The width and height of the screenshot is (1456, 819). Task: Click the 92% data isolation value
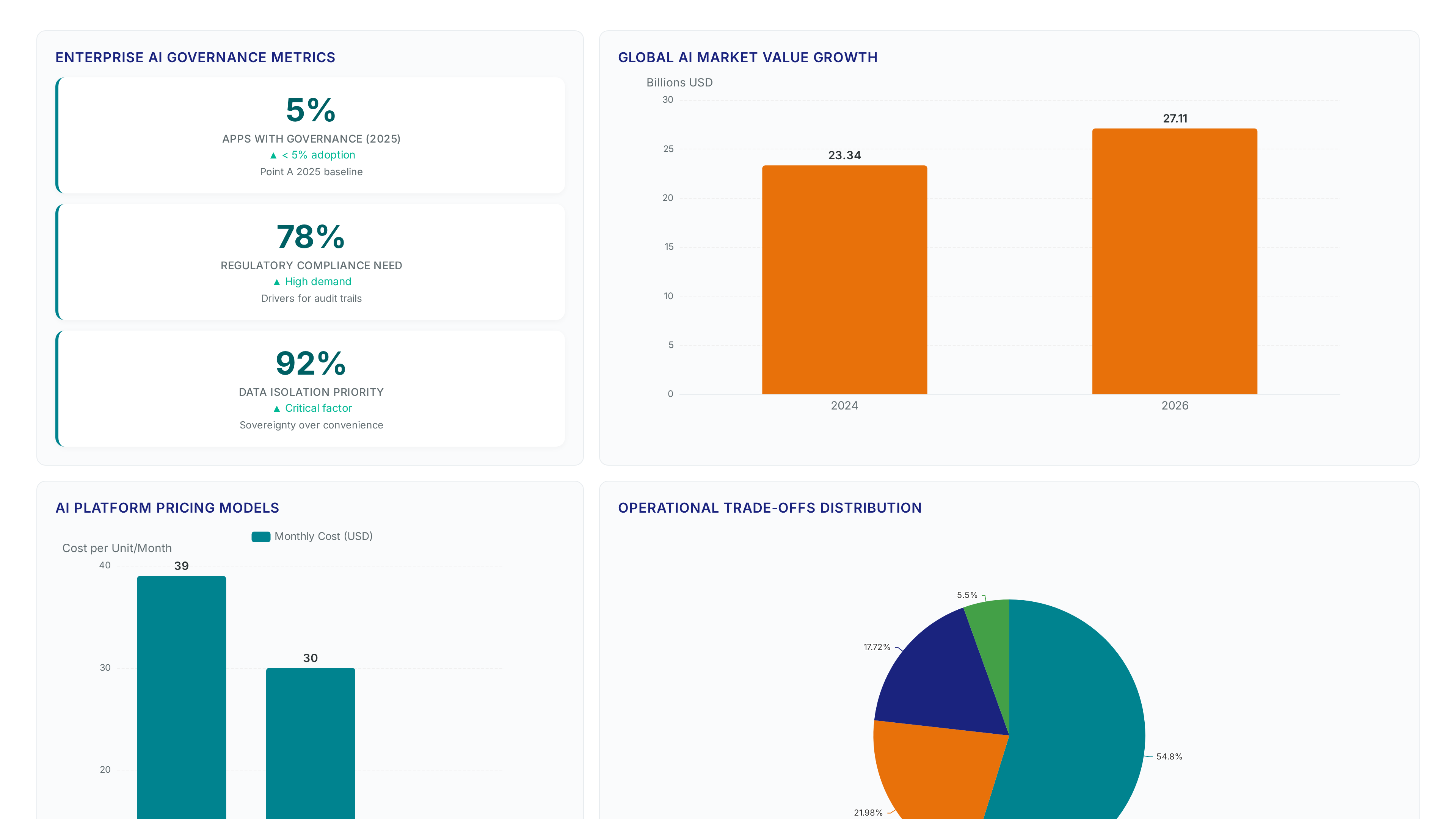click(311, 363)
